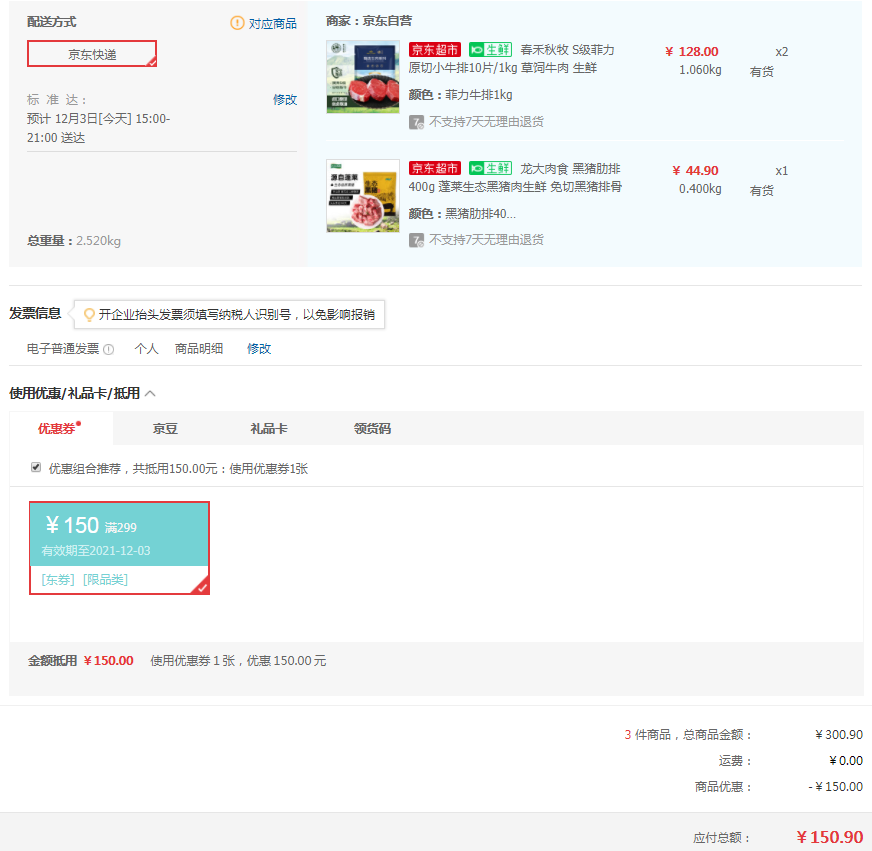Open the 对应商品 link
872x851 pixels.
[x=272, y=23]
